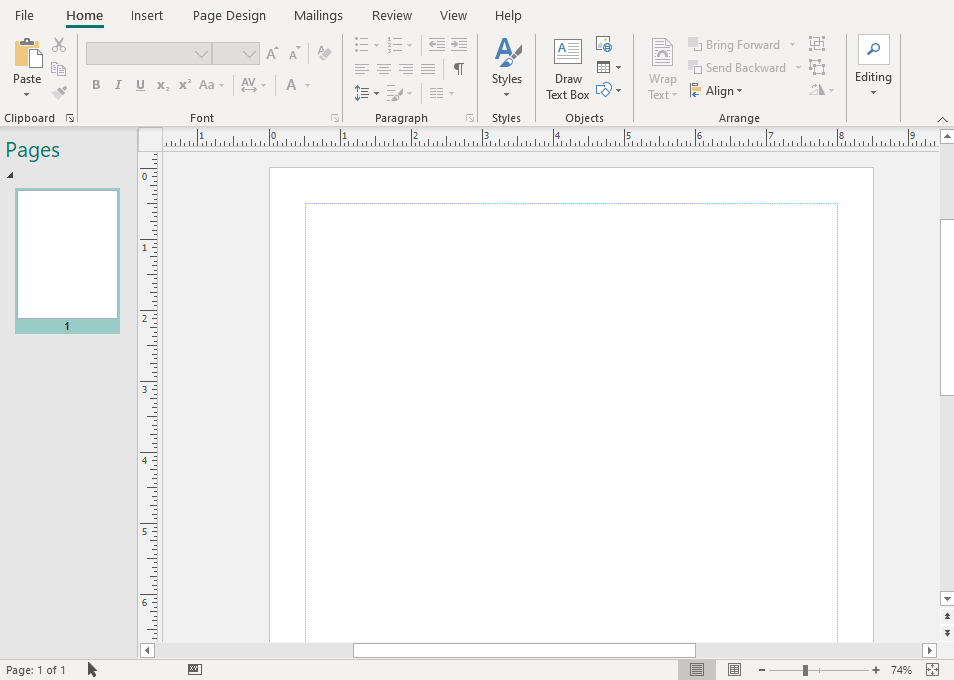Image resolution: width=954 pixels, height=680 pixels.
Task: Click the zoom slider in status bar
Action: point(806,670)
